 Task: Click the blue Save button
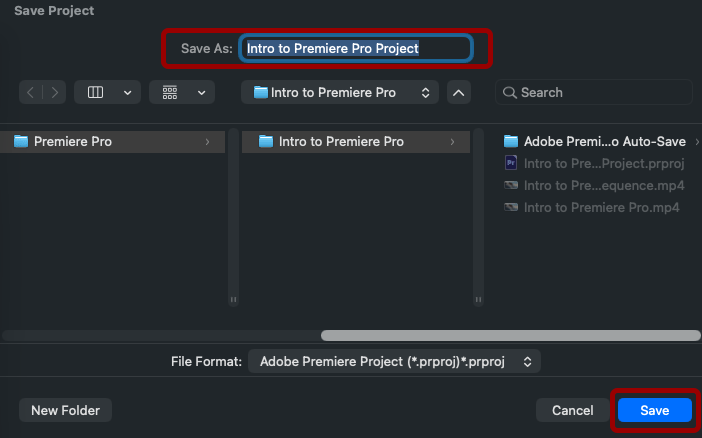655,410
